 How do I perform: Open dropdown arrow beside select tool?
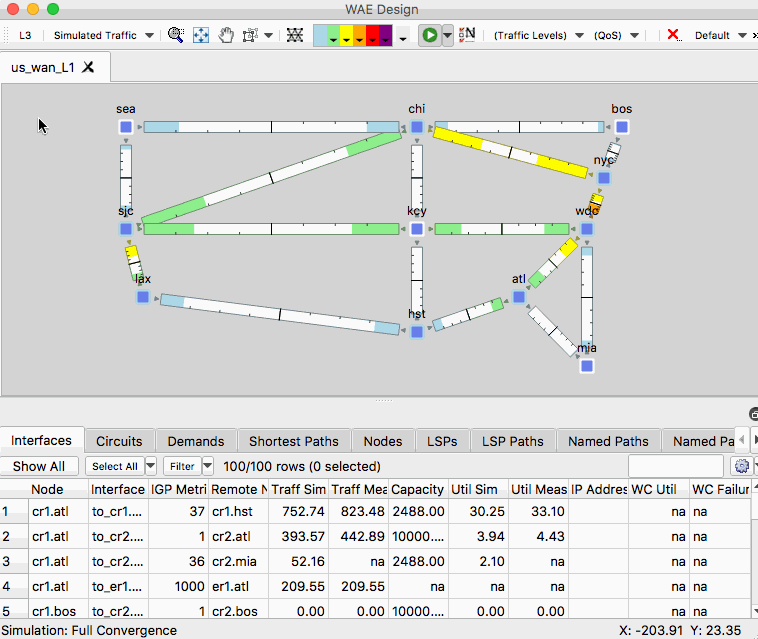pos(269,35)
